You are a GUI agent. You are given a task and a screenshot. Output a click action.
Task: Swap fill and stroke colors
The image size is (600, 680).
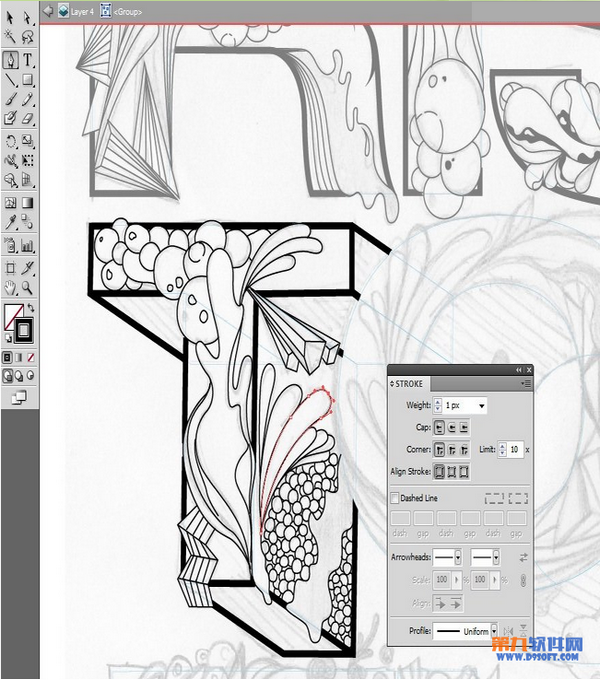tap(30, 307)
